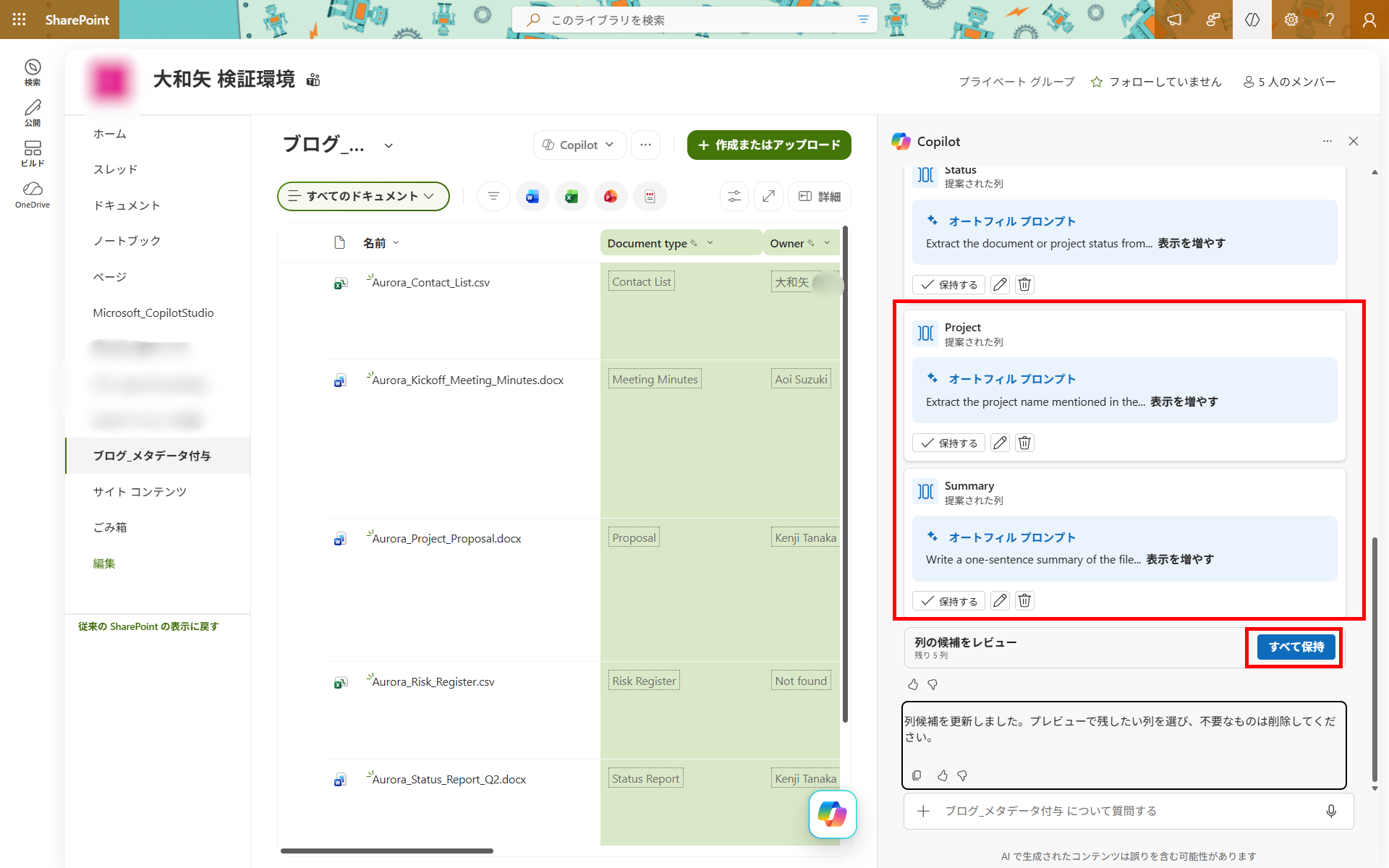Delete the Status suggested column
Screen dimensions: 1389x868
coord(1024,284)
